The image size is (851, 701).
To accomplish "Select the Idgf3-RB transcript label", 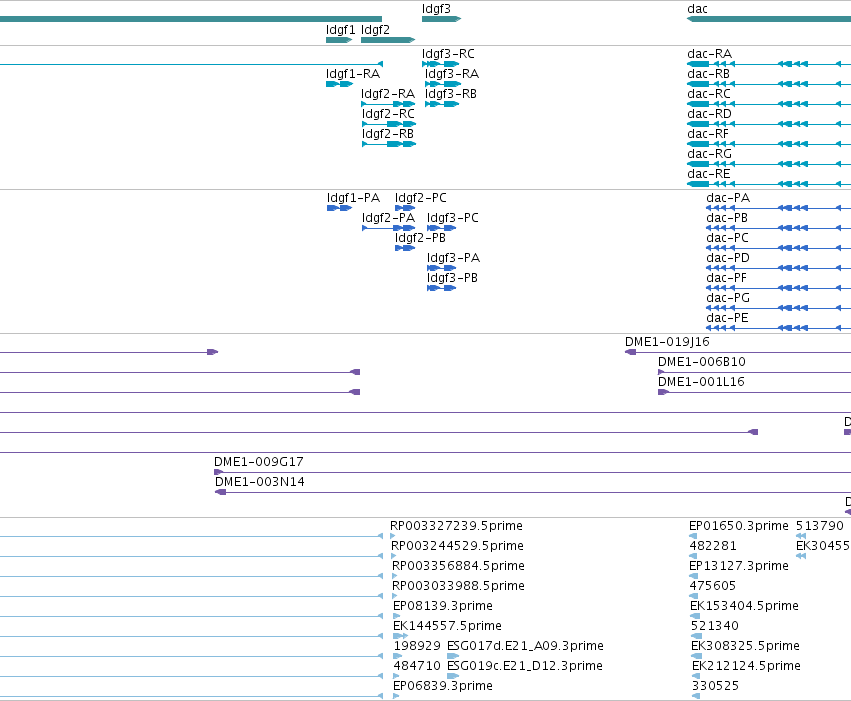I will pos(451,94).
